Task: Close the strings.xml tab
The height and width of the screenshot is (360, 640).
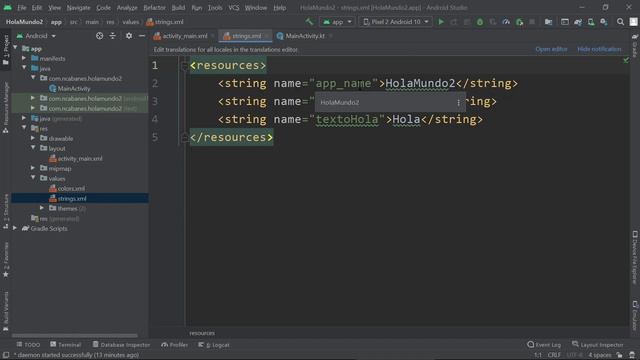Action: point(267,36)
